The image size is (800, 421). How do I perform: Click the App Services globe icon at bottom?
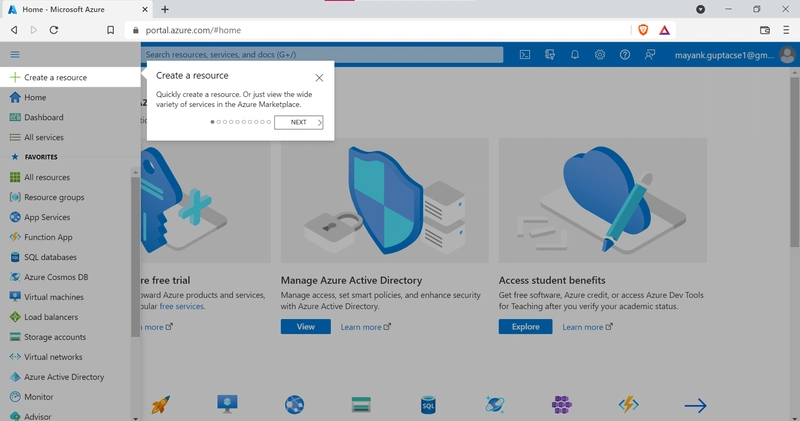pyautogui.click(x=294, y=405)
